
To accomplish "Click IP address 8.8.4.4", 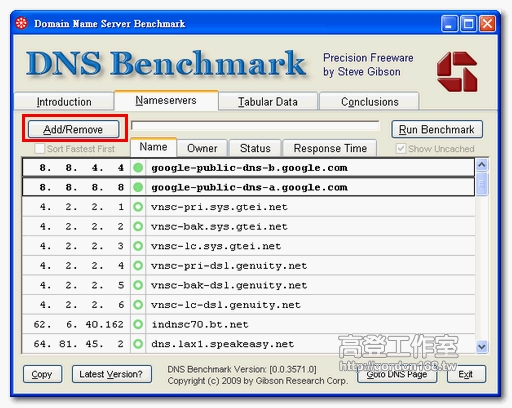I will coord(82,167).
